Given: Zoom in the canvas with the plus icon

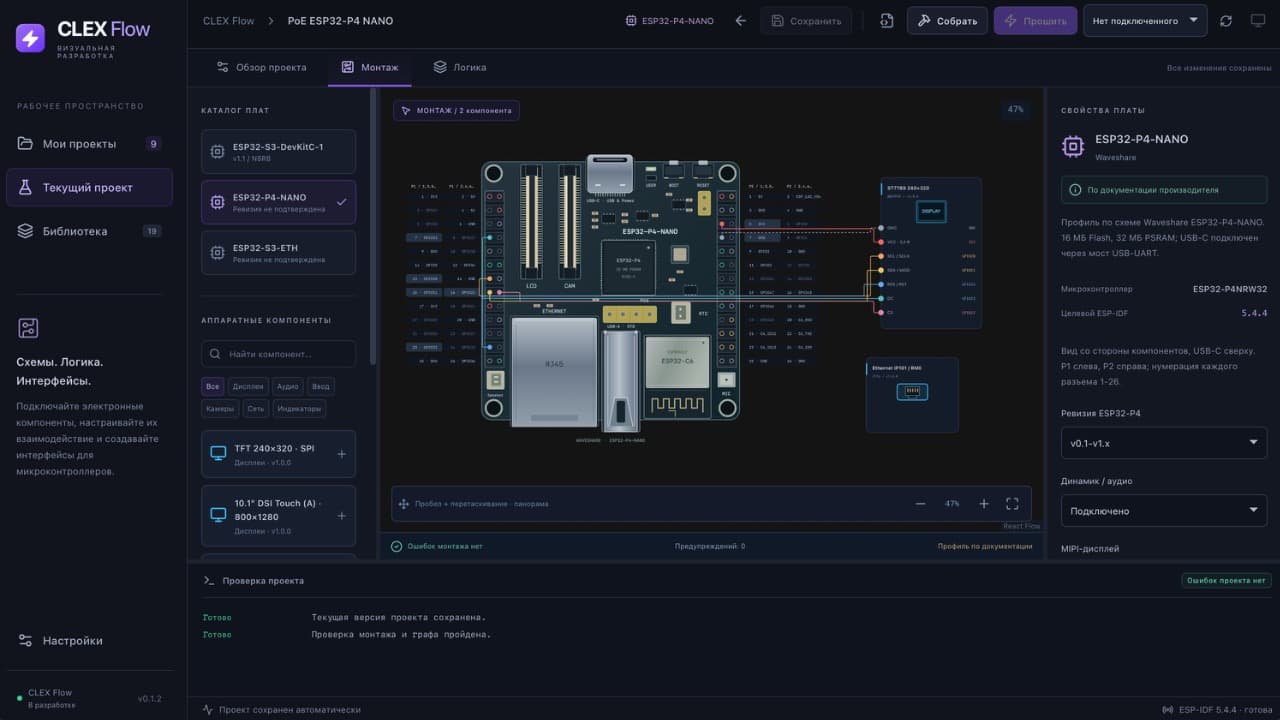Looking at the screenshot, I should (x=984, y=504).
